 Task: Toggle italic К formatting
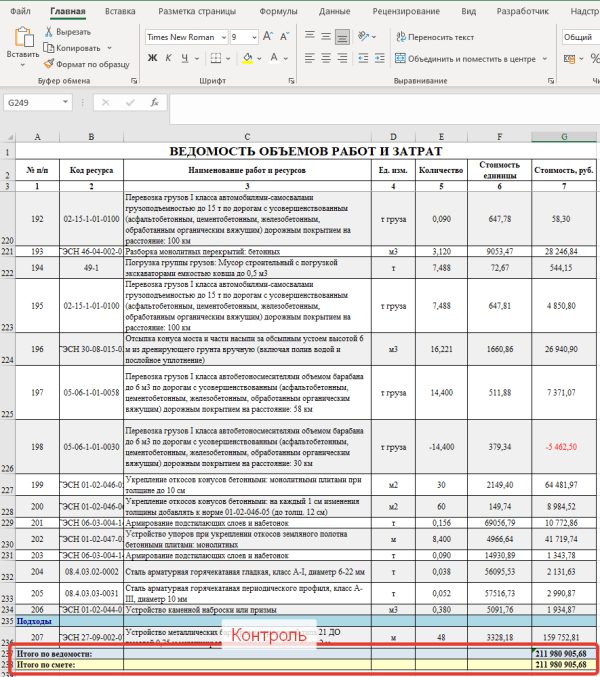click(169, 58)
